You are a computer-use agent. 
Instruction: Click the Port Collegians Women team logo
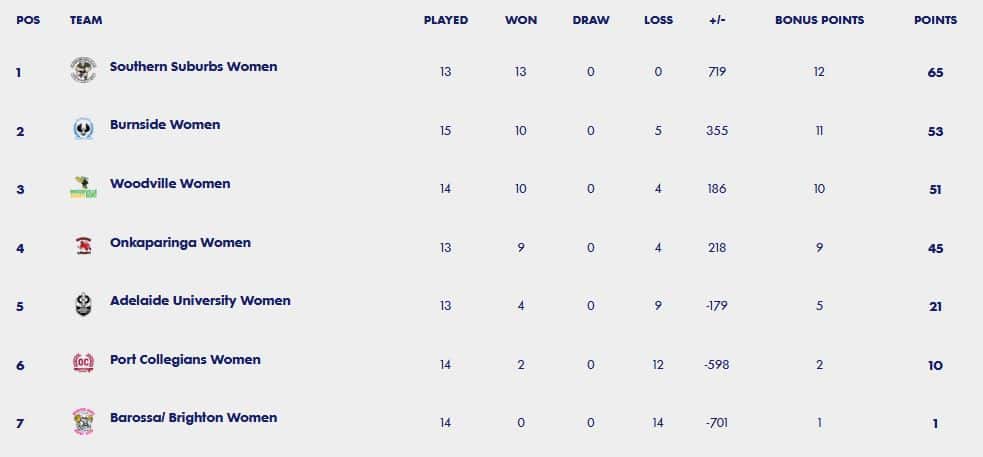pos(83,363)
